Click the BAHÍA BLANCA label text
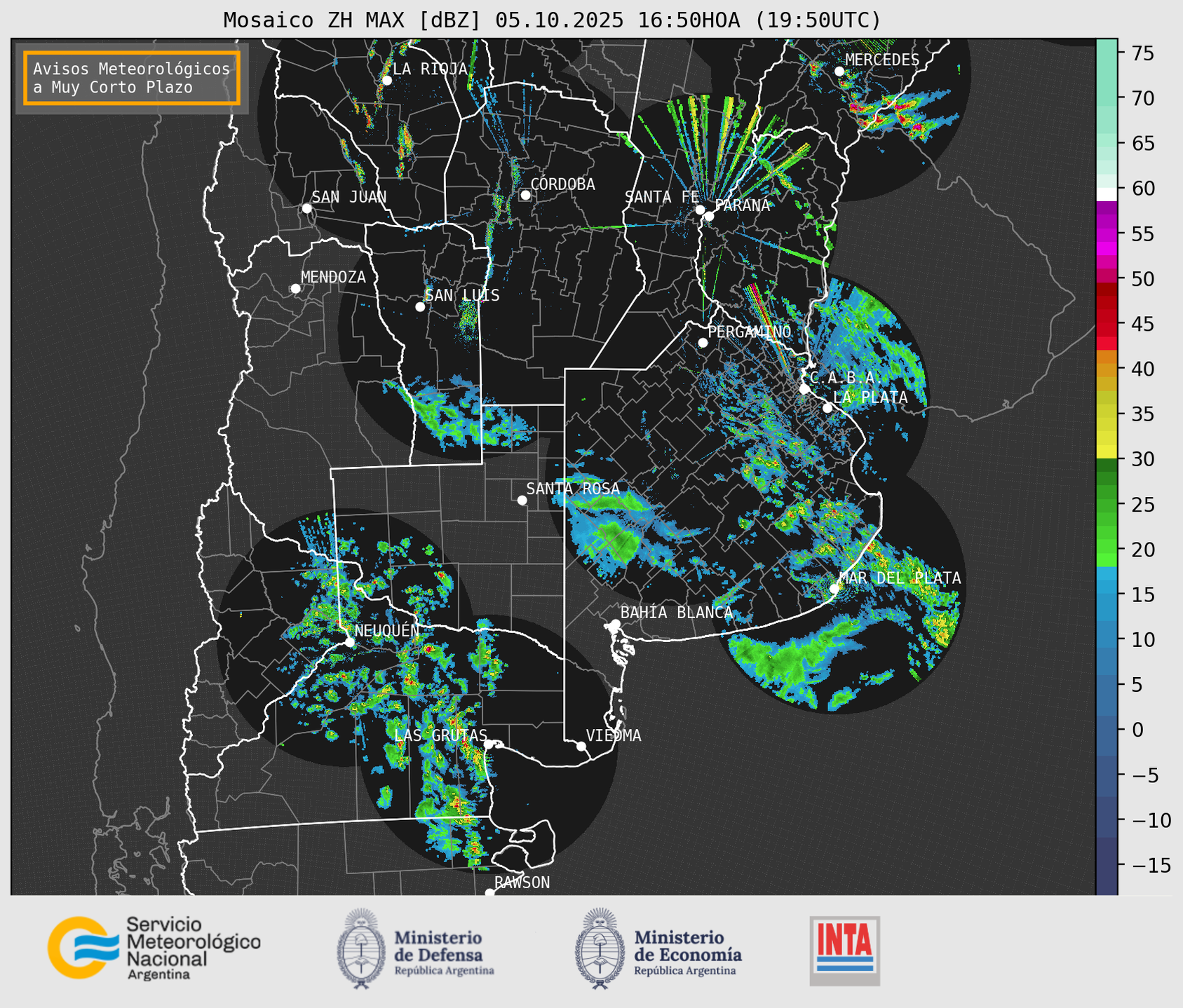 click(677, 613)
